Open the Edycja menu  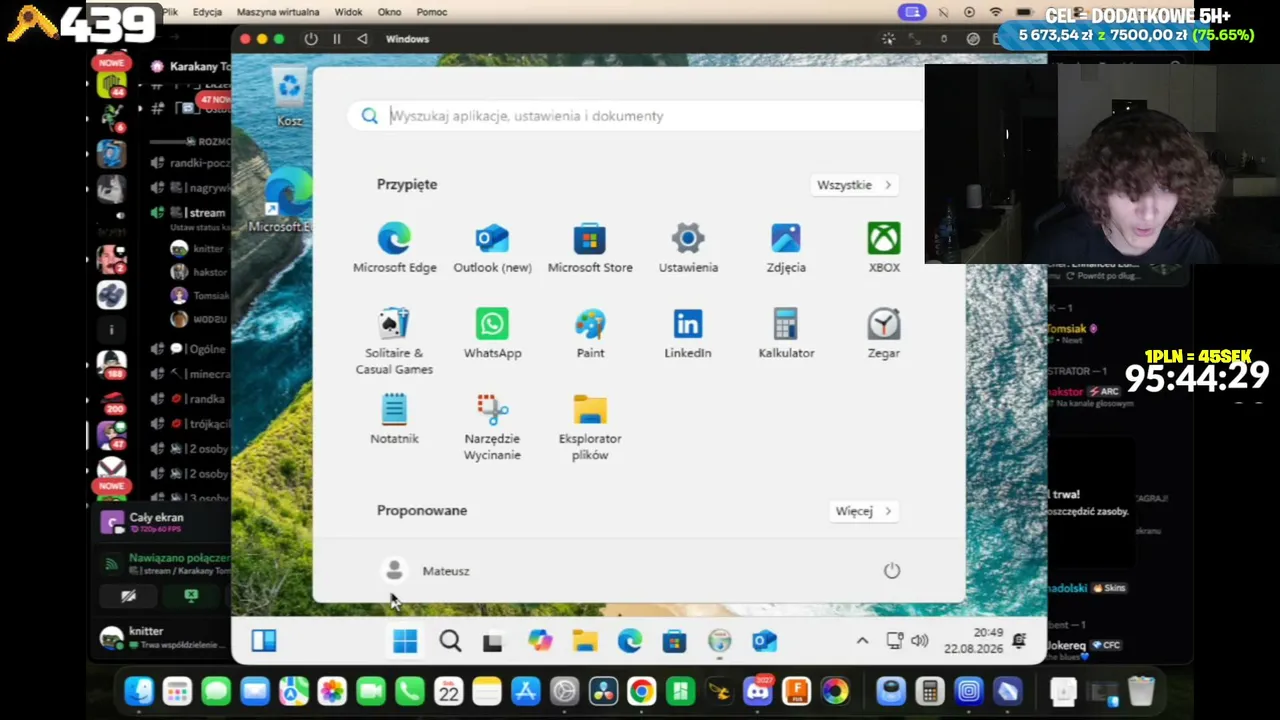point(207,12)
